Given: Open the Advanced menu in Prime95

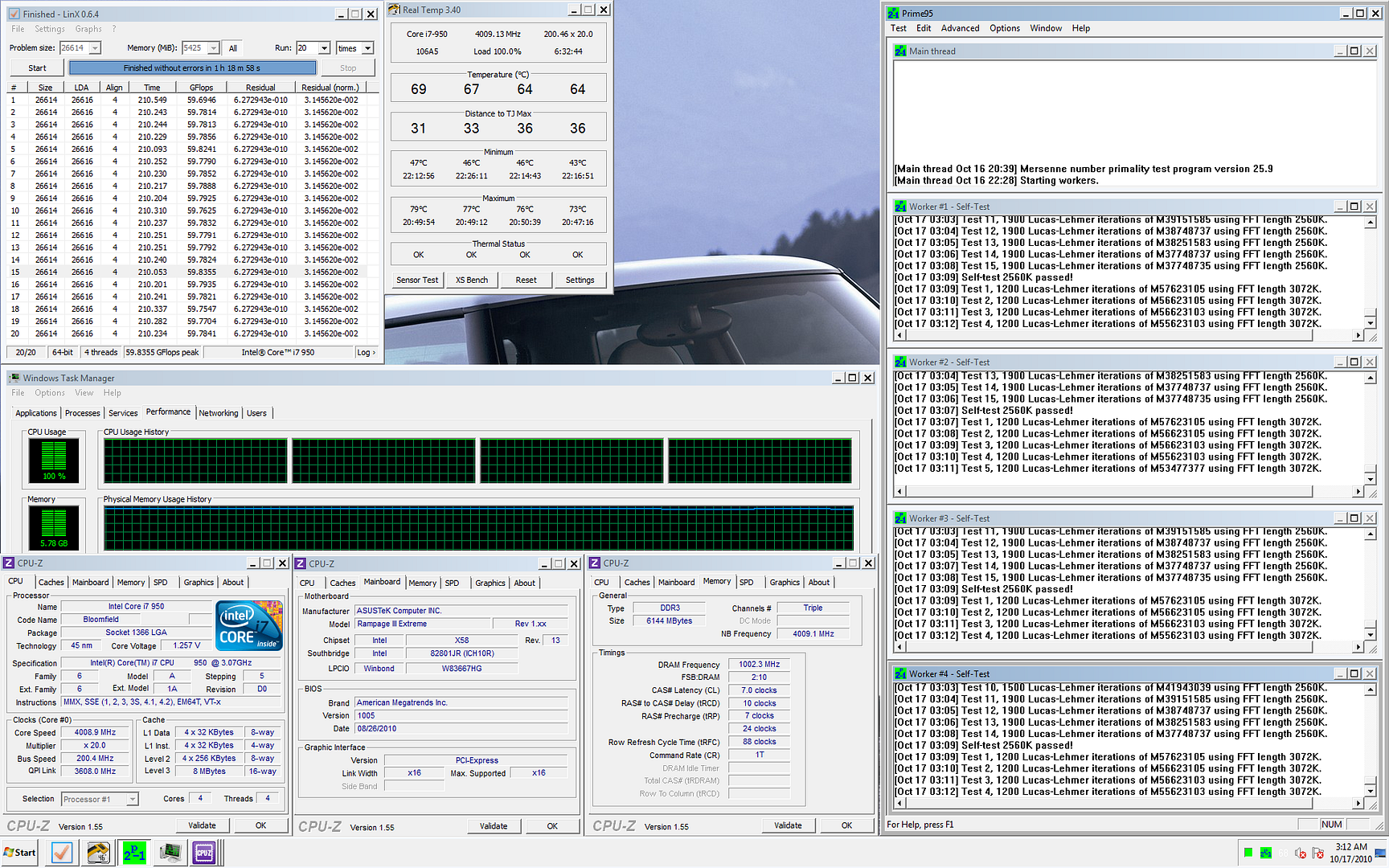Looking at the screenshot, I should [960, 28].
